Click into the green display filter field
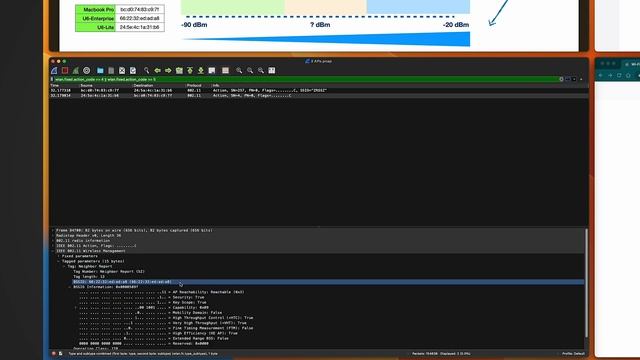 pos(306,79)
